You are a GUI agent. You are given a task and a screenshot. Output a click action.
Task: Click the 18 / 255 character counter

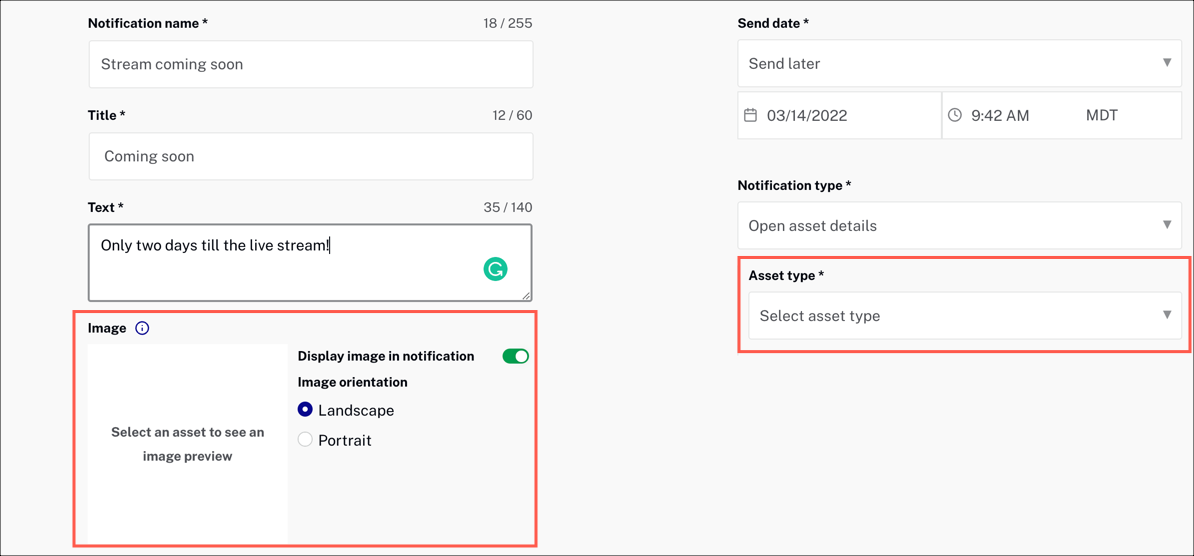(x=507, y=23)
